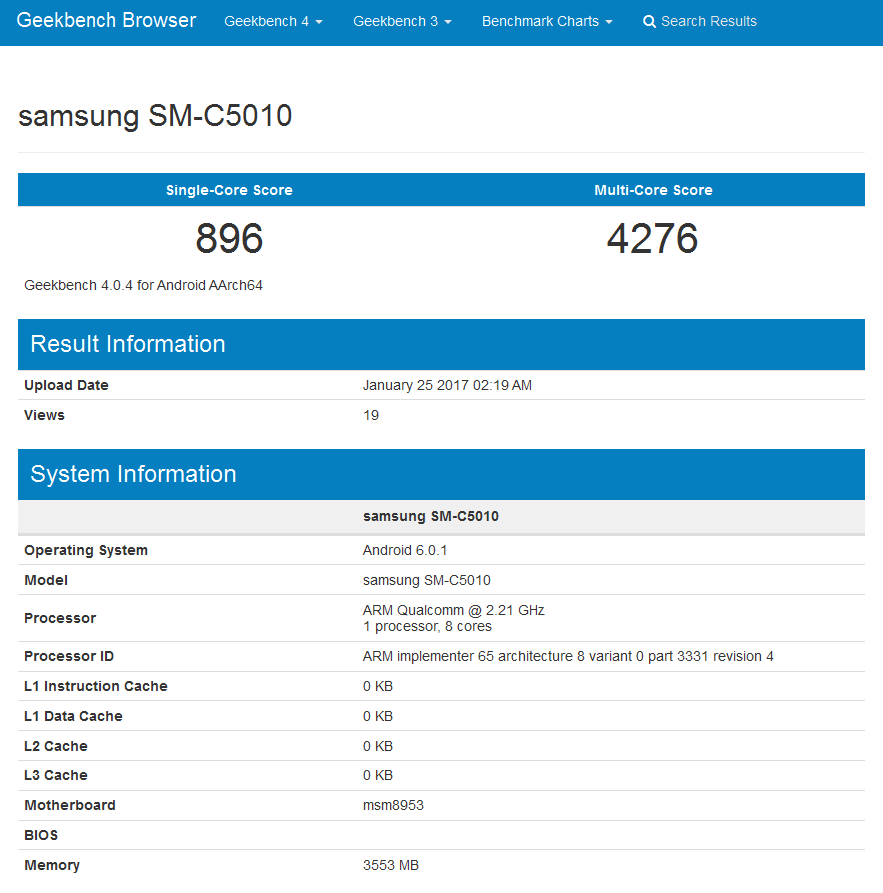Click the BIOS row label
Viewport: 883px width, 893px height.
pos(41,835)
